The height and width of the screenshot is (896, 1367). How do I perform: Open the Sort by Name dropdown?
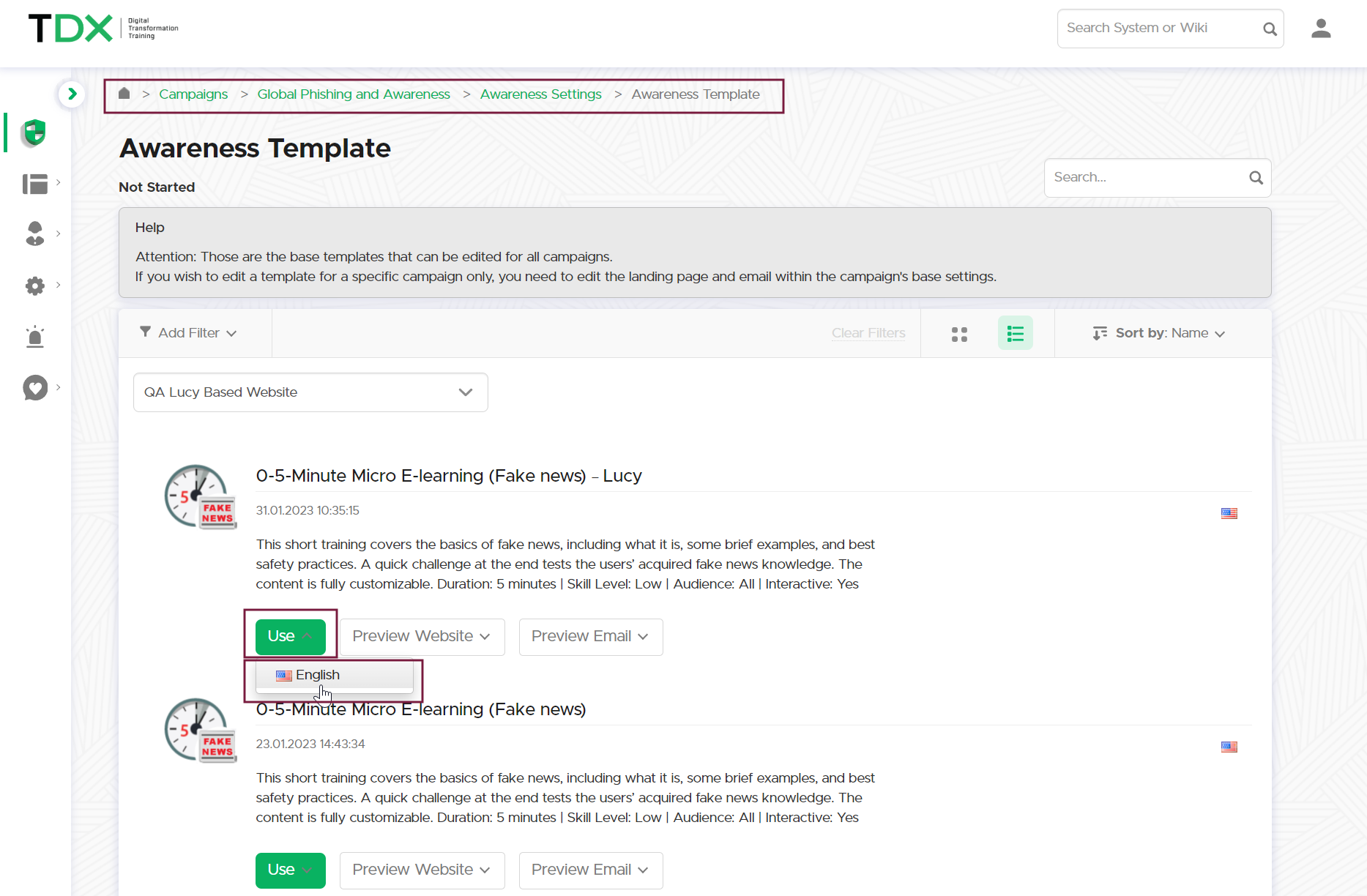(x=1159, y=333)
